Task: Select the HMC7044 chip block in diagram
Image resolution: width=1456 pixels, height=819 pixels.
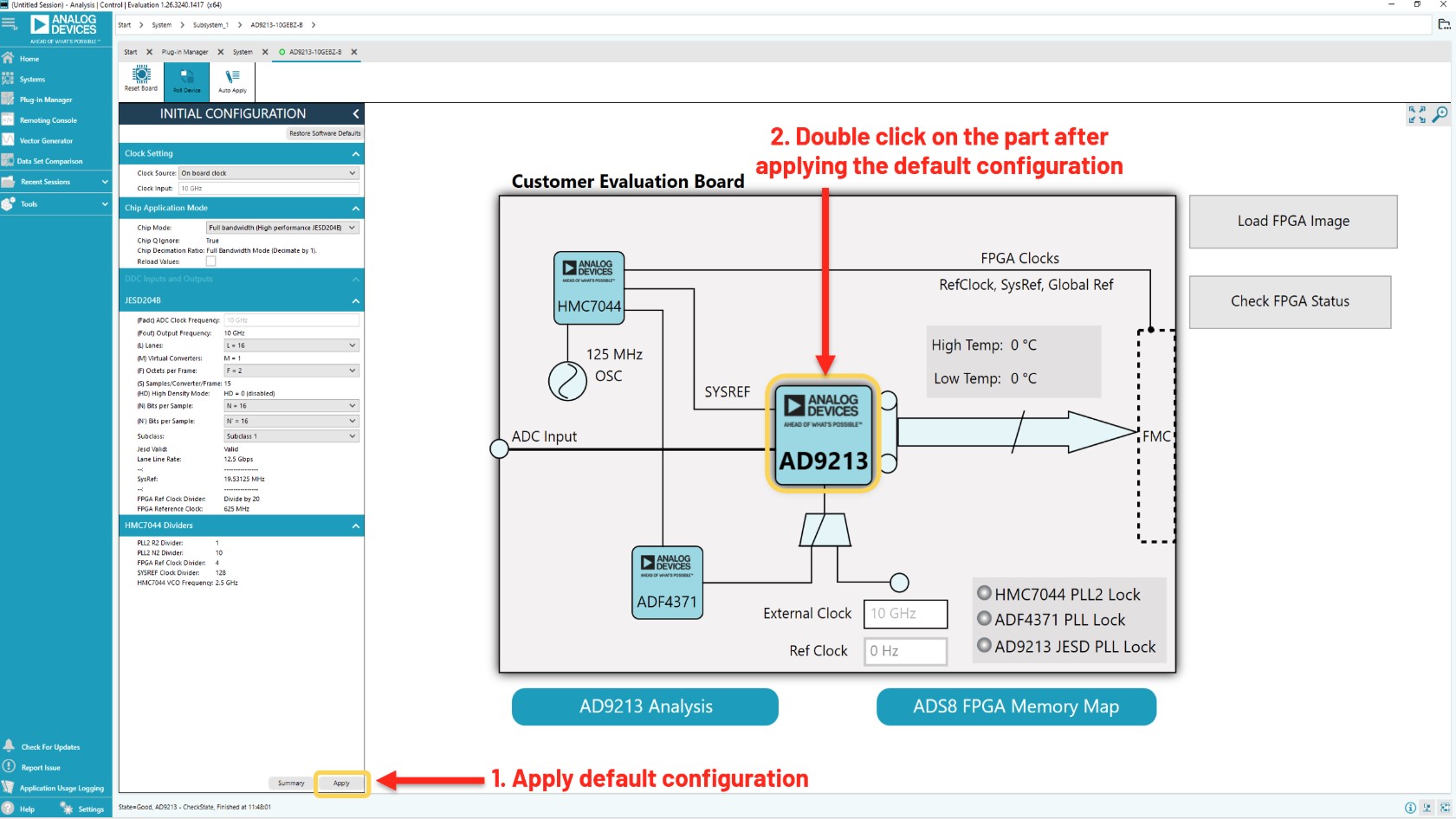Action: (x=589, y=287)
